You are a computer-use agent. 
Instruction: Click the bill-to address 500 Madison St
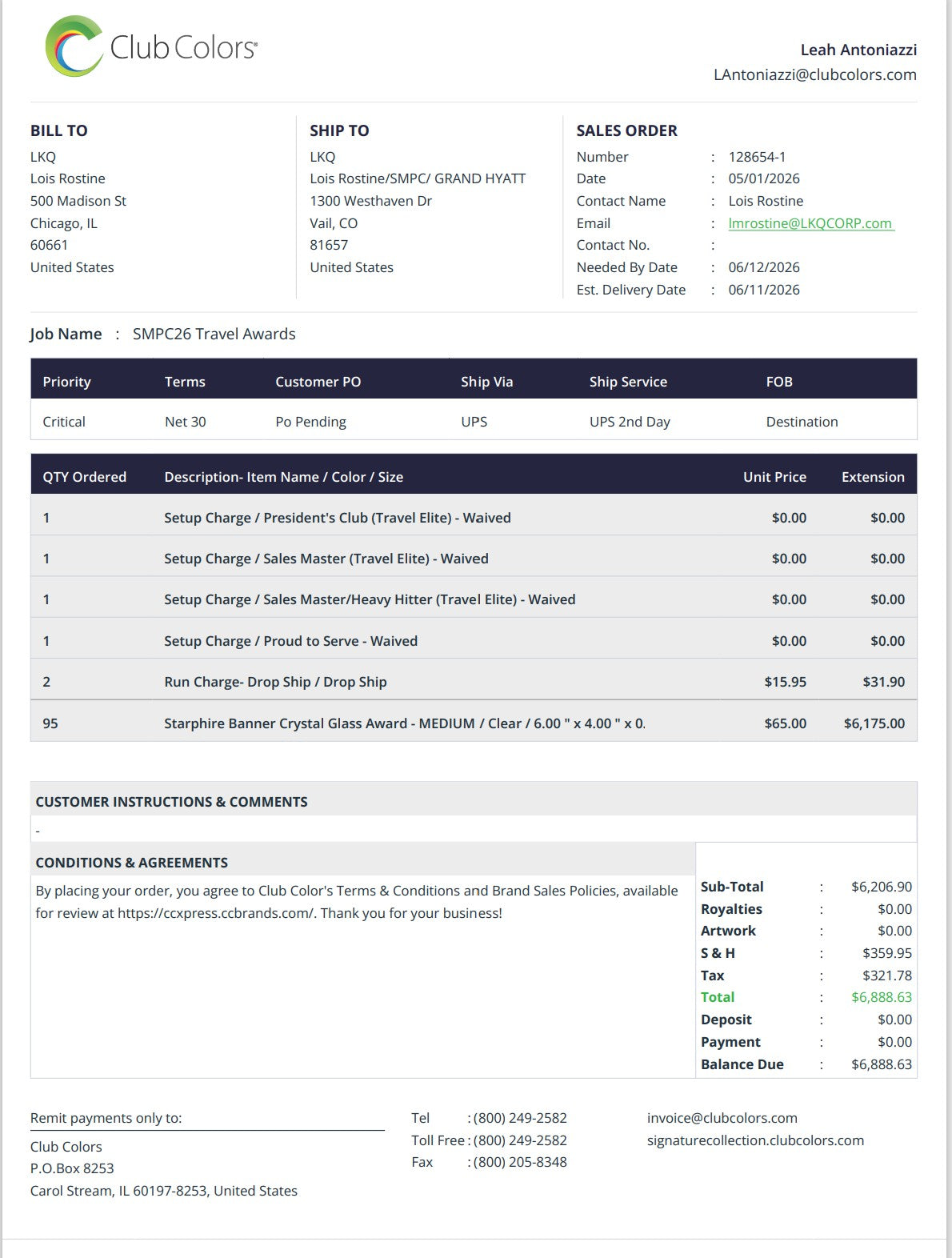point(78,201)
